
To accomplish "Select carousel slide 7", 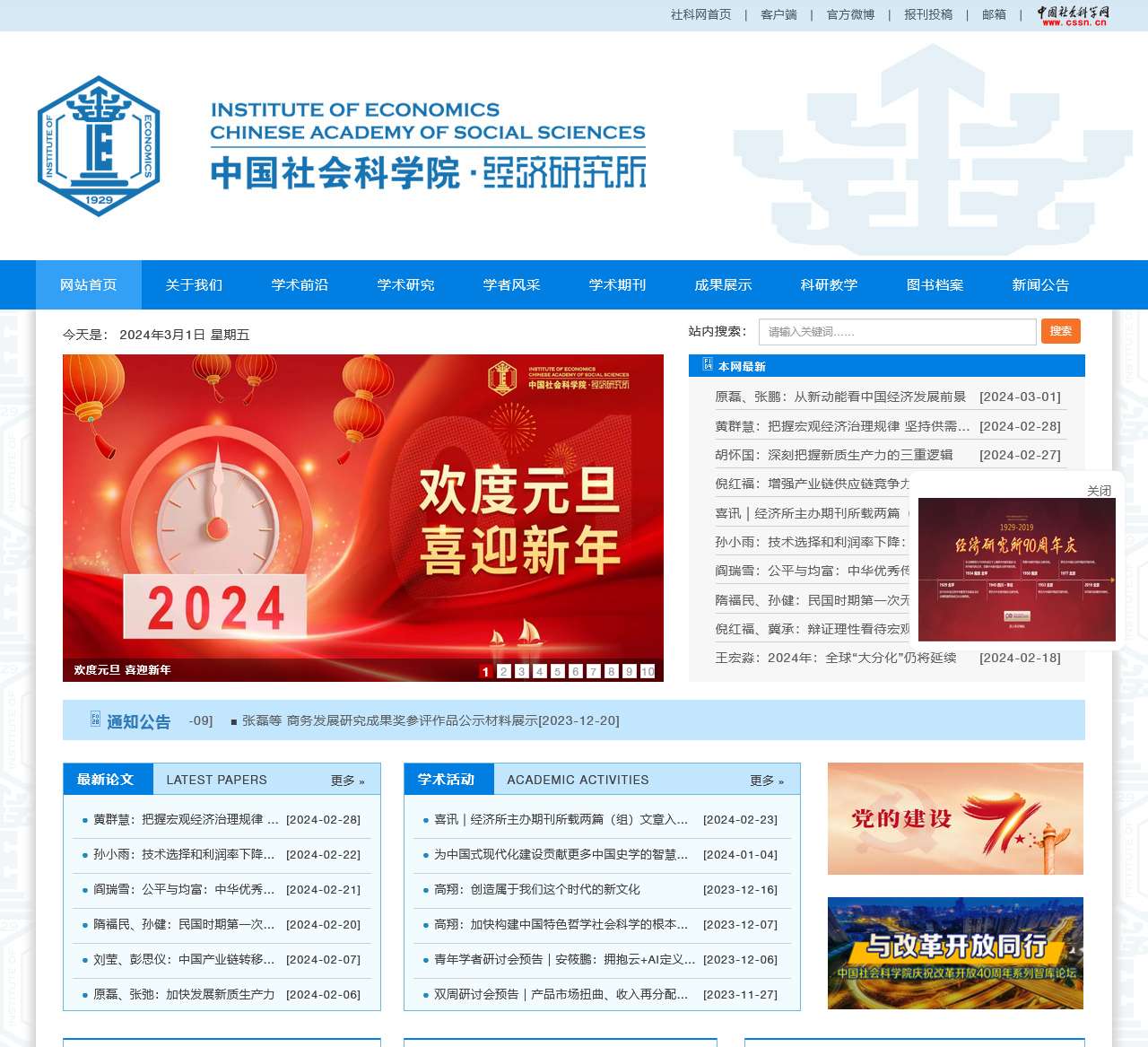I will point(593,671).
